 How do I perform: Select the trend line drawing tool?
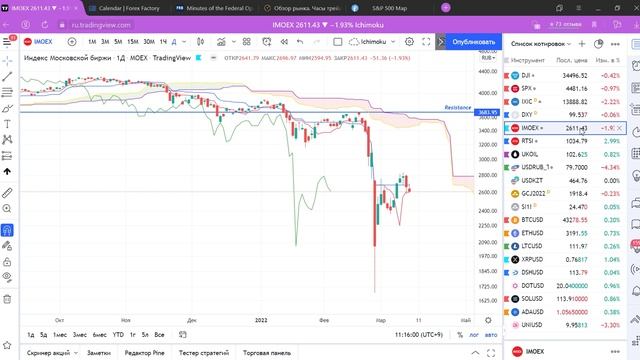(x=7, y=76)
